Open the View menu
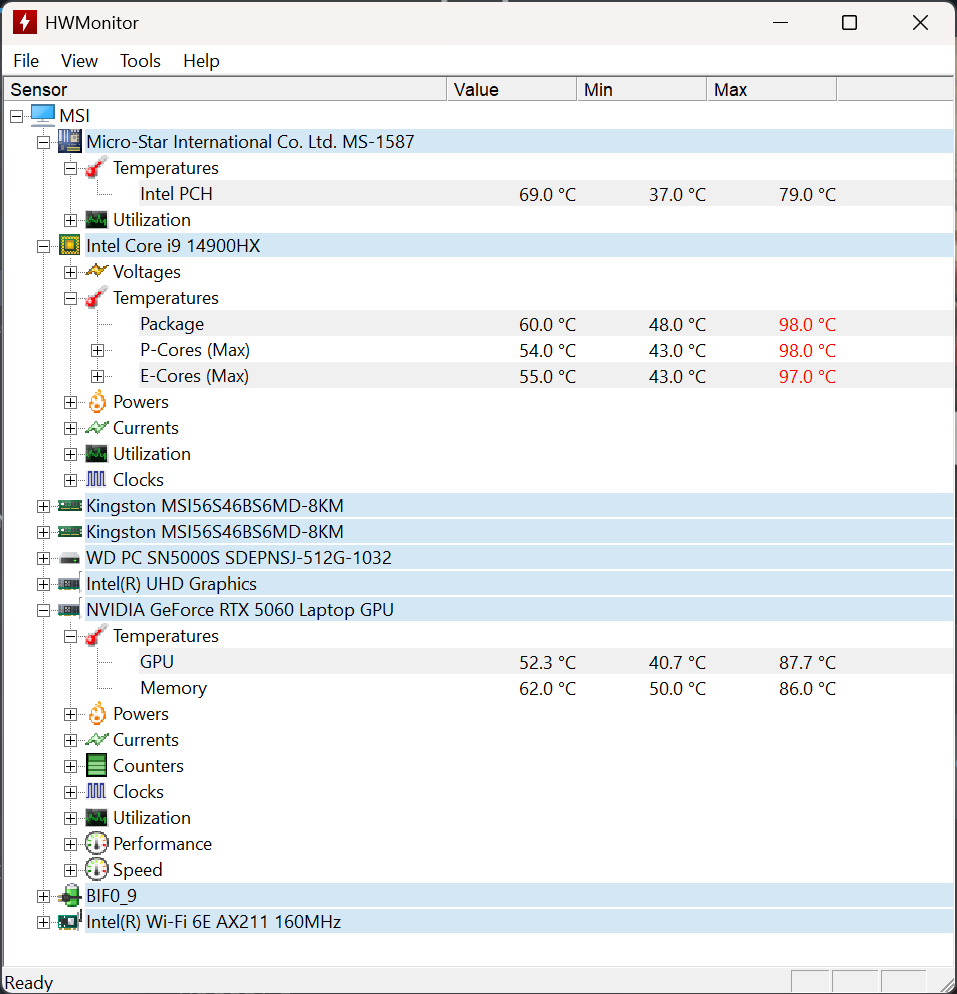The width and height of the screenshot is (957, 994). pos(79,61)
